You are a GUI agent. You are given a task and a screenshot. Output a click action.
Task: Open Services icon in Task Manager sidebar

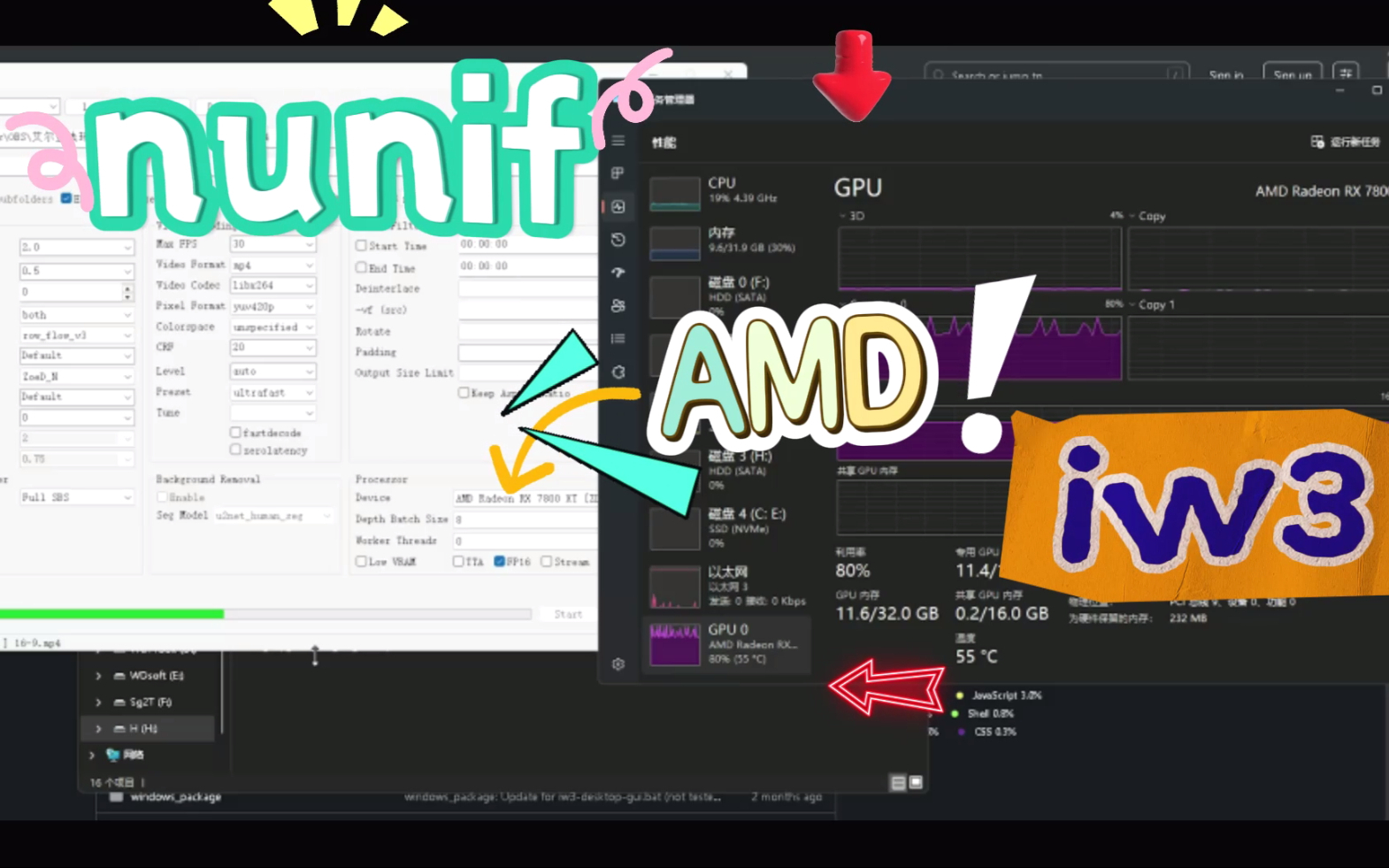(x=618, y=372)
